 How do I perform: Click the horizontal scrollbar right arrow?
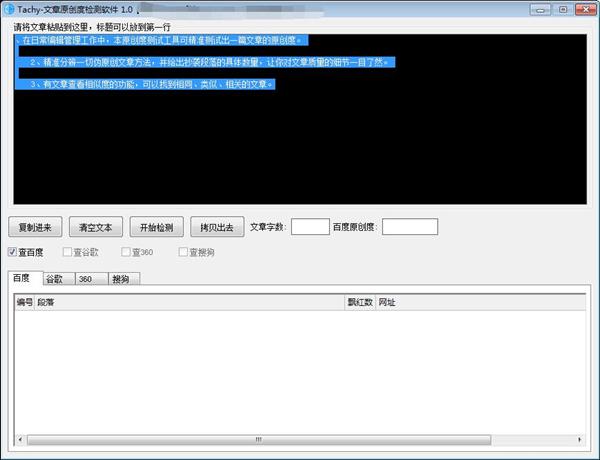click(580, 440)
